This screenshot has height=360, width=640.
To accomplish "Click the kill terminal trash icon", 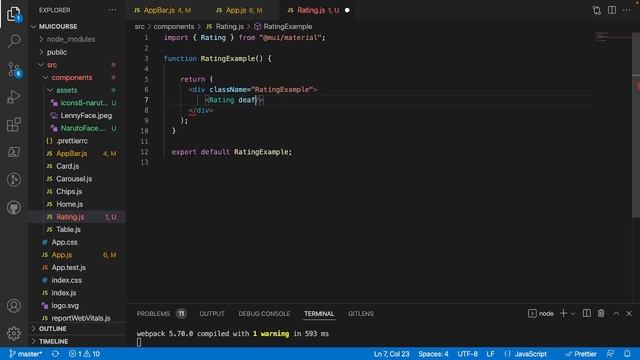I will coord(601,313).
